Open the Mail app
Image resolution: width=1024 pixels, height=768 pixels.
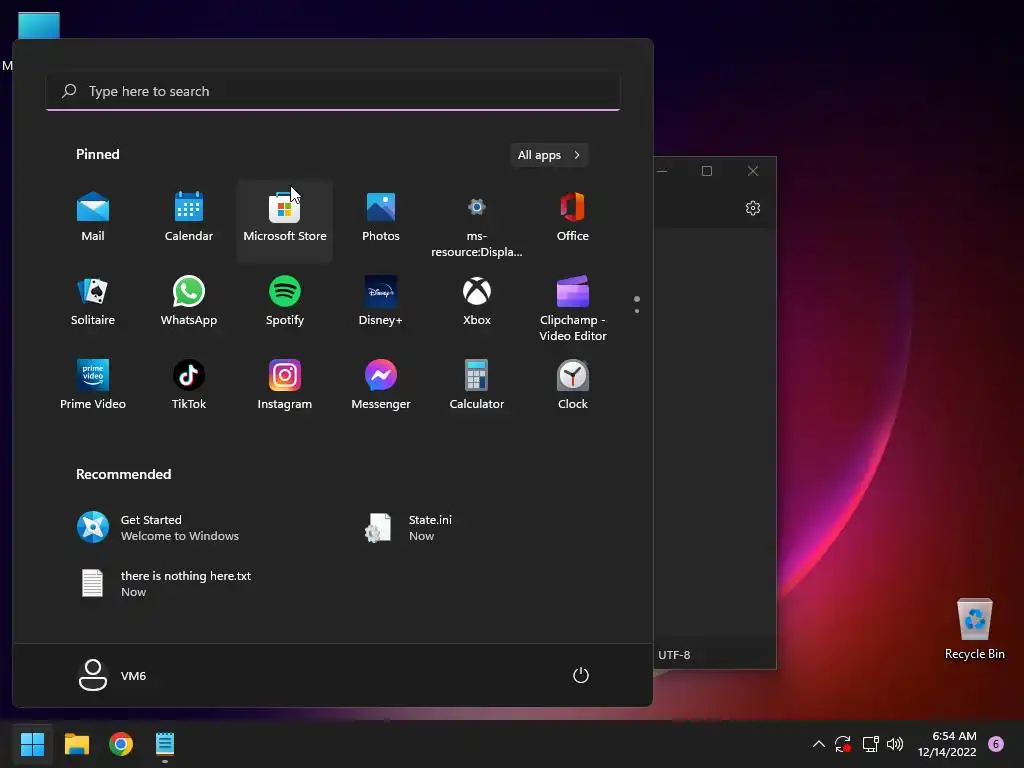tap(93, 219)
